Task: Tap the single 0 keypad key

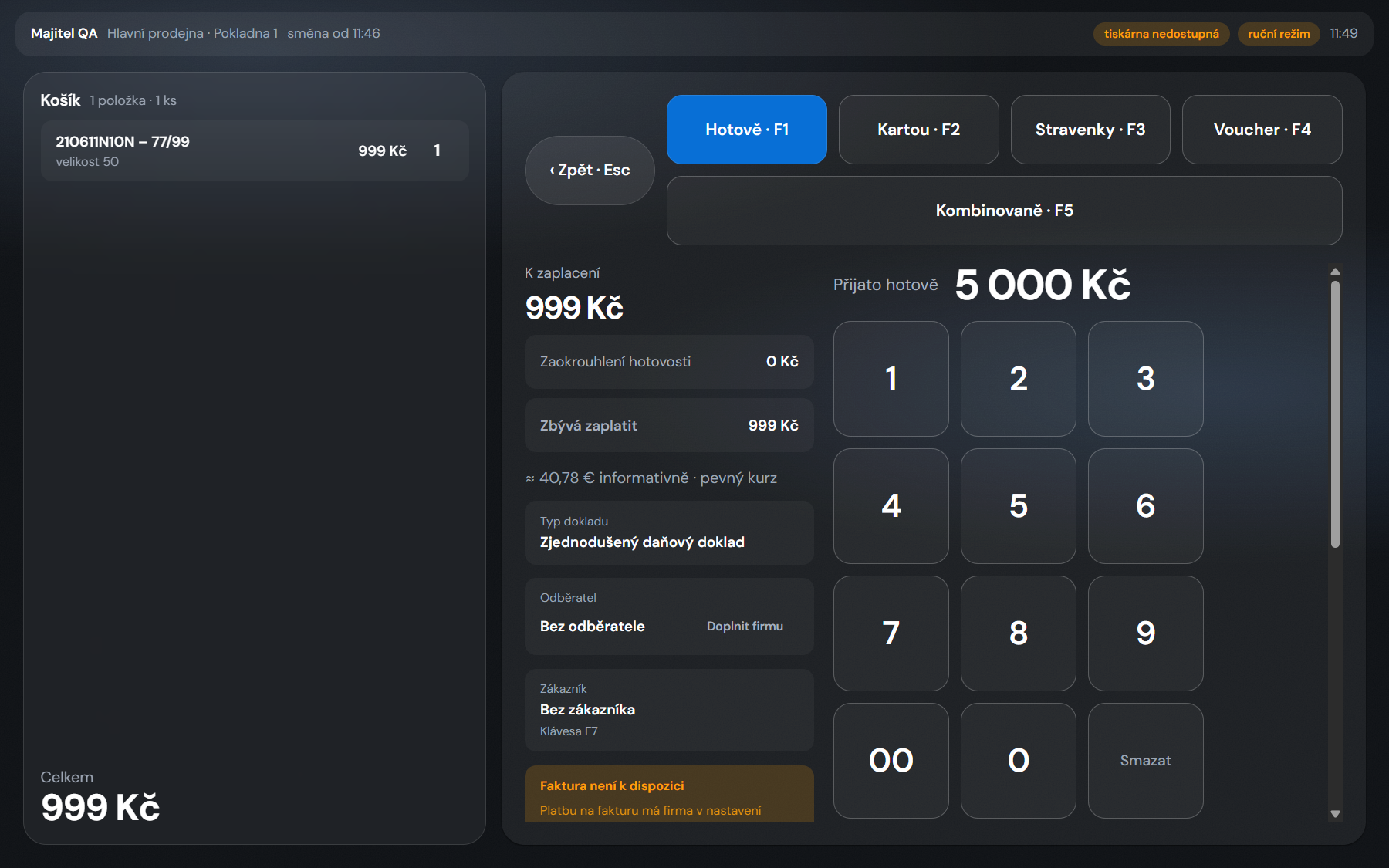Action: point(1019,761)
